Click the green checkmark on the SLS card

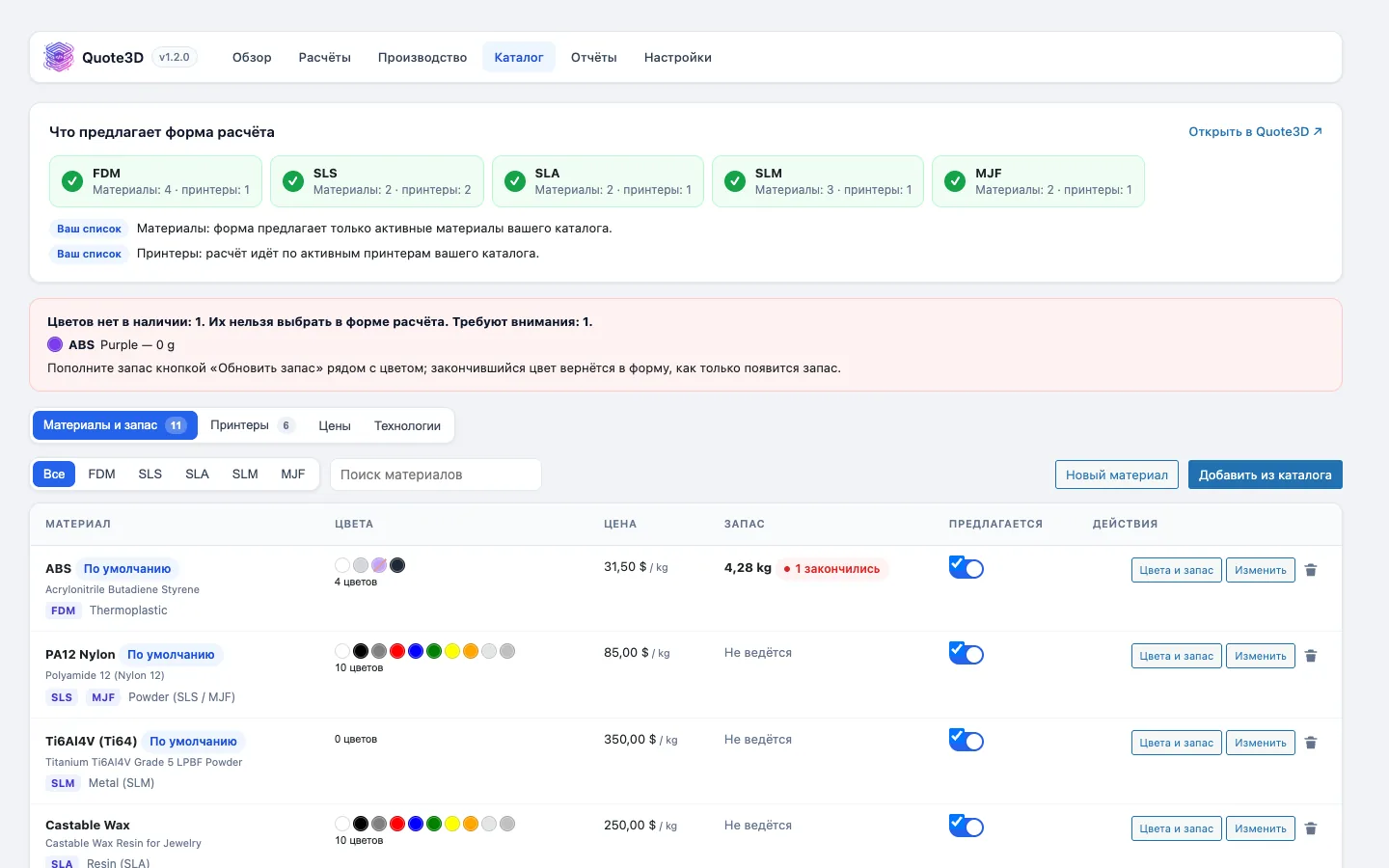[x=293, y=181]
